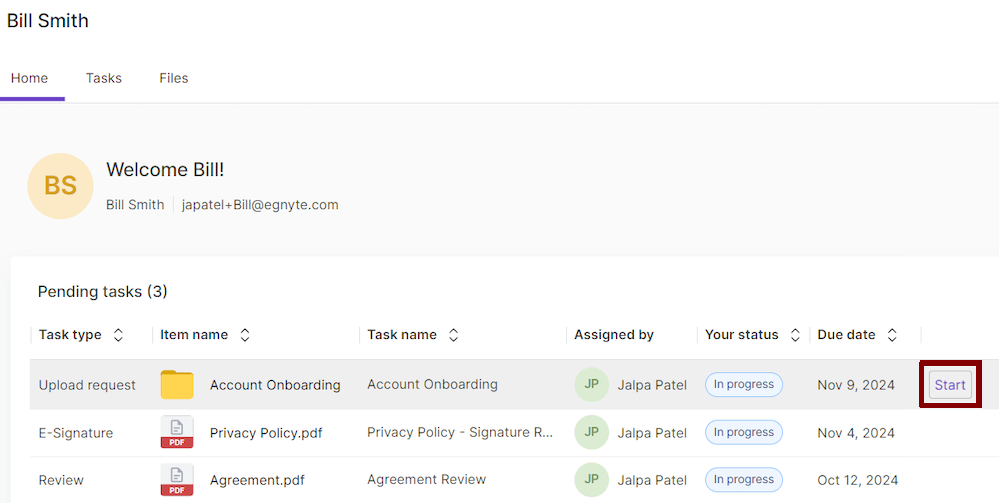The width and height of the screenshot is (999, 503).
Task: Switch to the Home tab
Action: pyautogui.click(x=29, y=78)
